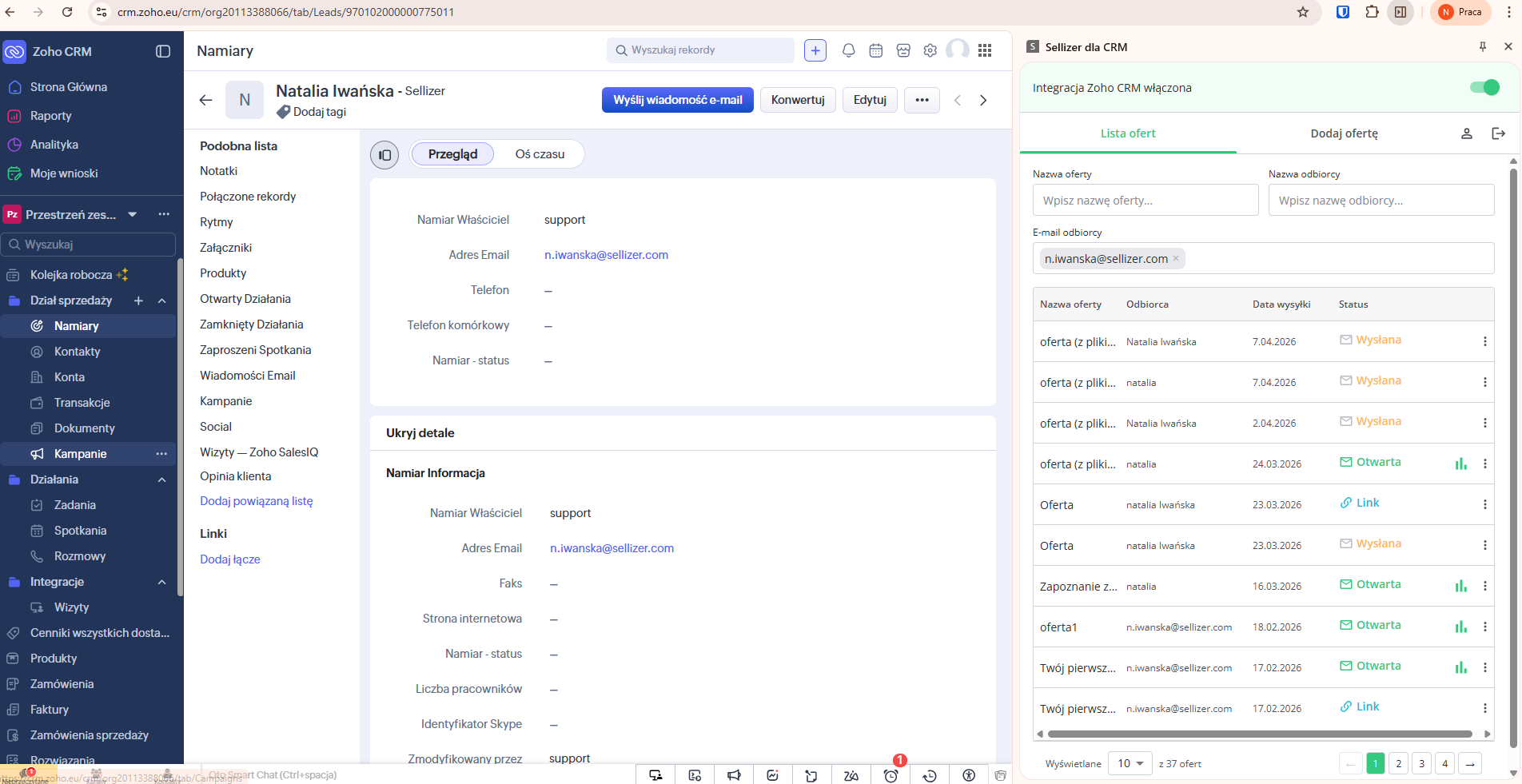1522x784 pixels.
Task: Pin the Sellizer dla CRM panel
Action: click(x=1482, y=47)
